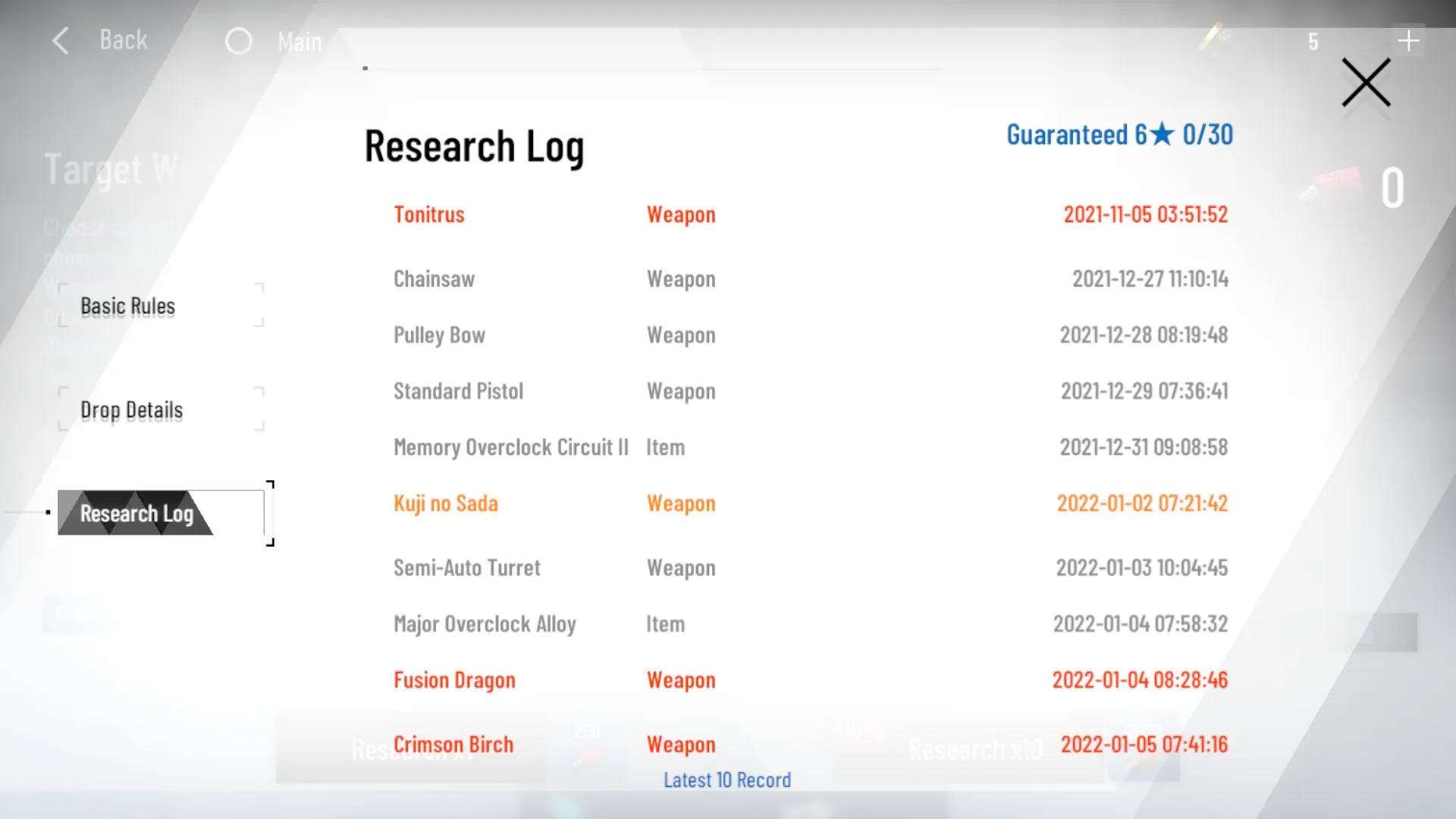Viewport: 1456px width, 819px height.
Task: Click the Latest 10 Record label
Action: pyautogui.click(x=726, y=780)
